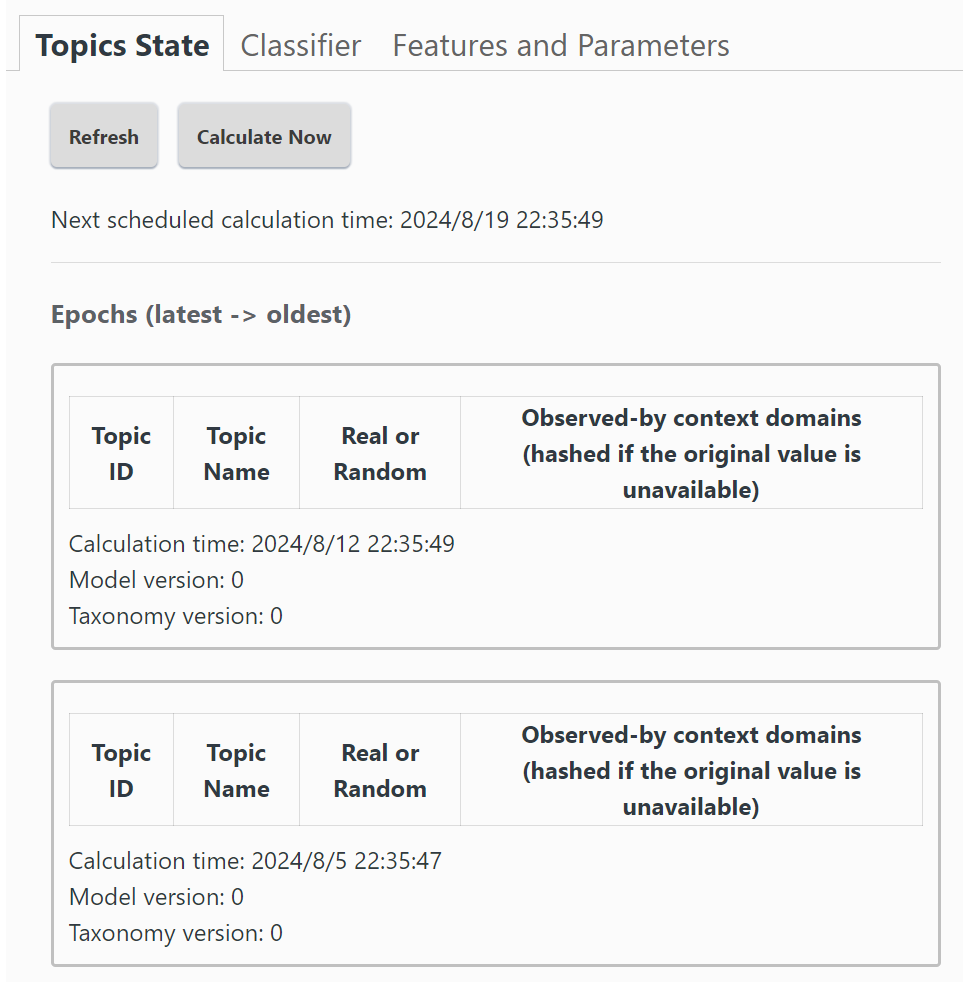This screenshot has height=982, width=963.
Task: Click Model version line under the 2024/8/12 epoch
Action: 156,580
